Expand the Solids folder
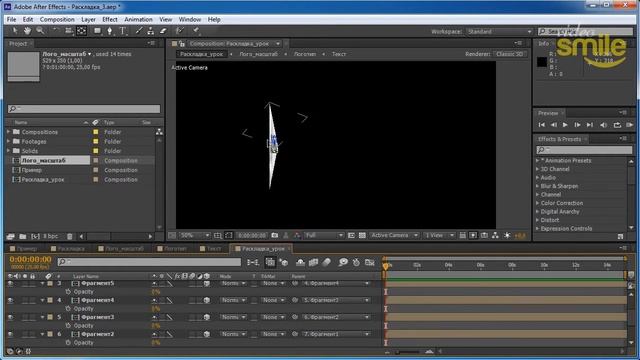The image size is (640, 360). (x=9, y=151)
